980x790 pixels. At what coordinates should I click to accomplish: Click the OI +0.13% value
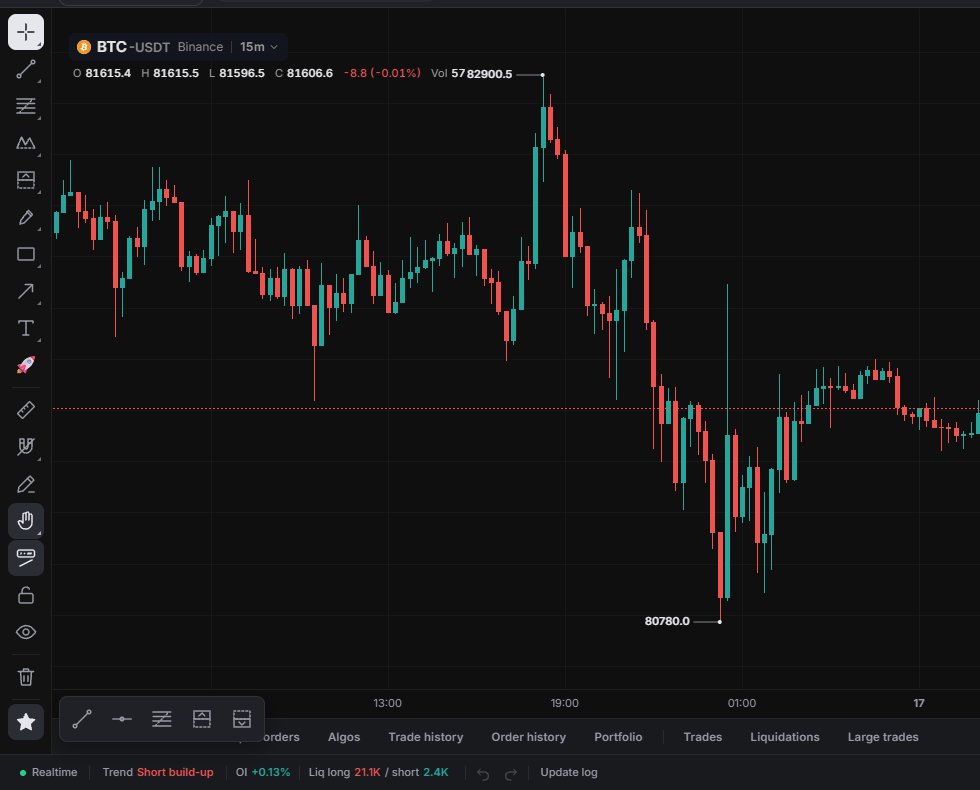262,772
